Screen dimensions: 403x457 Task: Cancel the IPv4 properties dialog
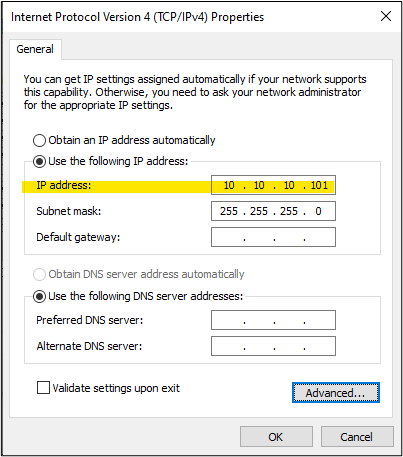[357, 437]
